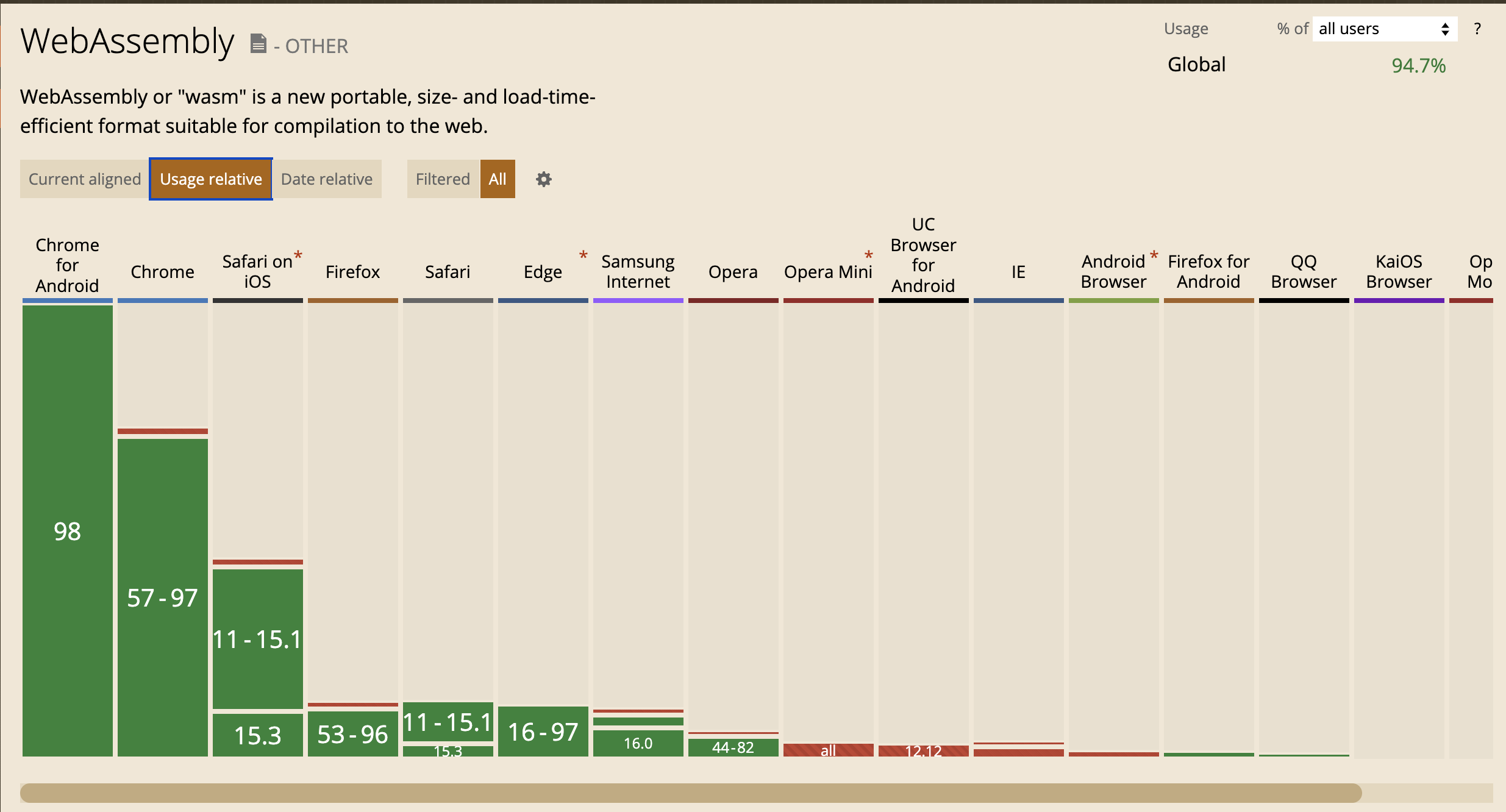
Task: Click the Chrome for Android 98 bar
Action: click(x=68, y=530)
